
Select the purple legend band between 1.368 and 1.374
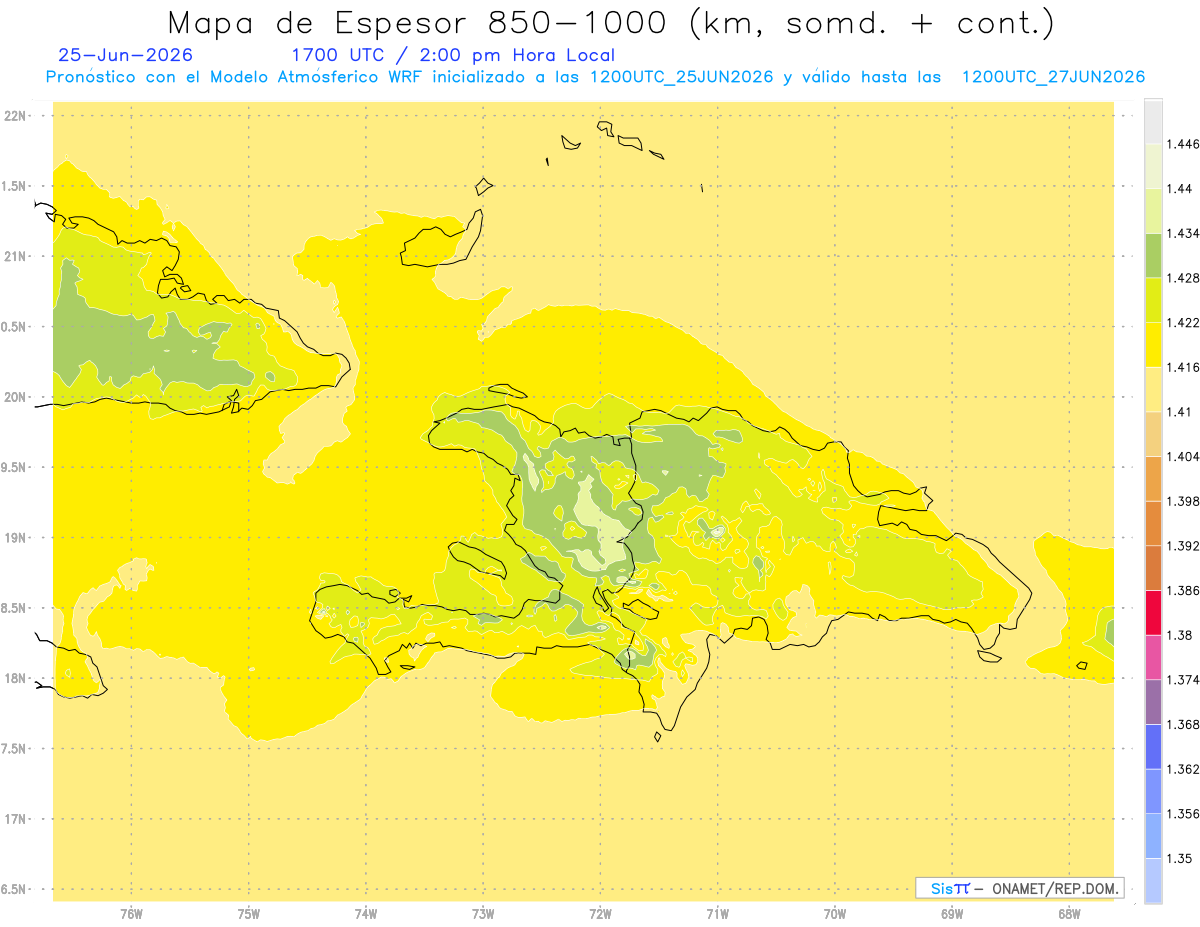(x=1153, y=702)
